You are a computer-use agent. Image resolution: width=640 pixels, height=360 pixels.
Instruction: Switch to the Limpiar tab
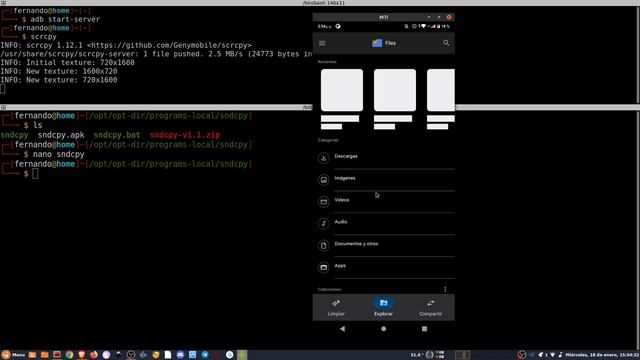tap(336, 307)
